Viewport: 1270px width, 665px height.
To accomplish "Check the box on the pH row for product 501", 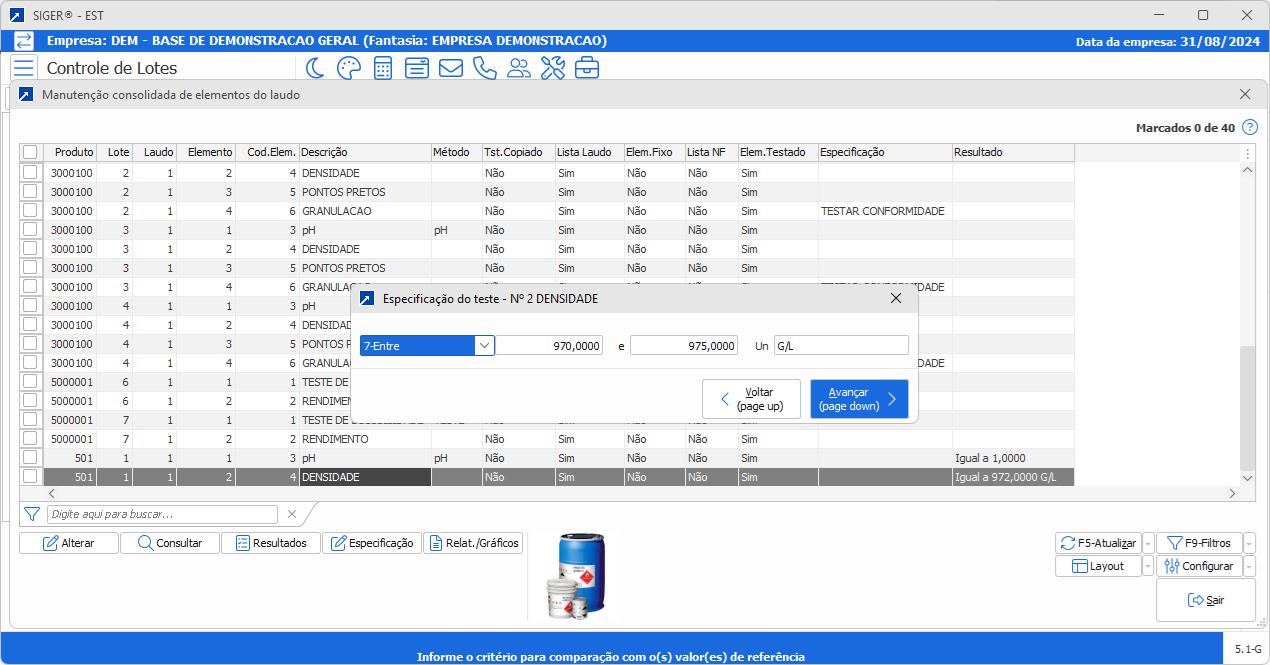I will click(x=30, y=458).
